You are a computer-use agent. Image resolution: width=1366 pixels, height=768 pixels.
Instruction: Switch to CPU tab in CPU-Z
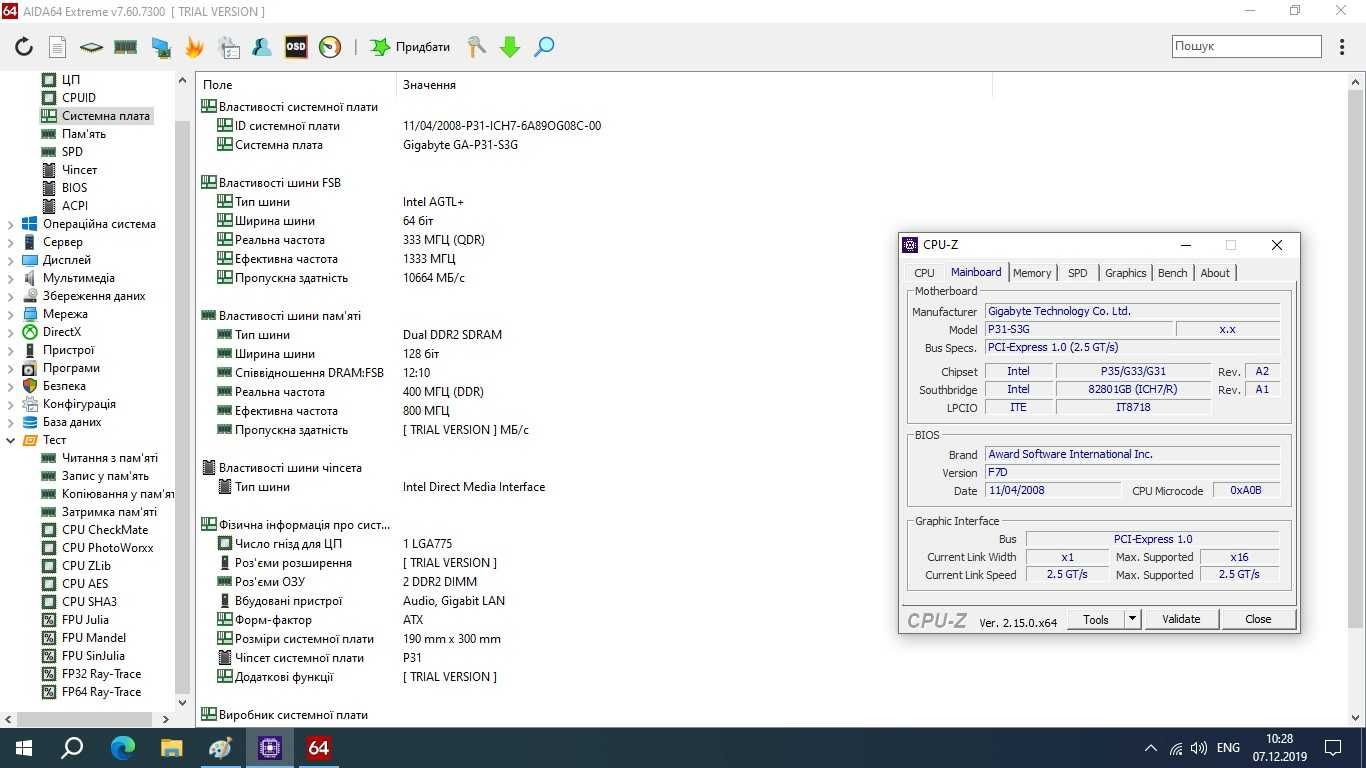[x=924, y=273]
